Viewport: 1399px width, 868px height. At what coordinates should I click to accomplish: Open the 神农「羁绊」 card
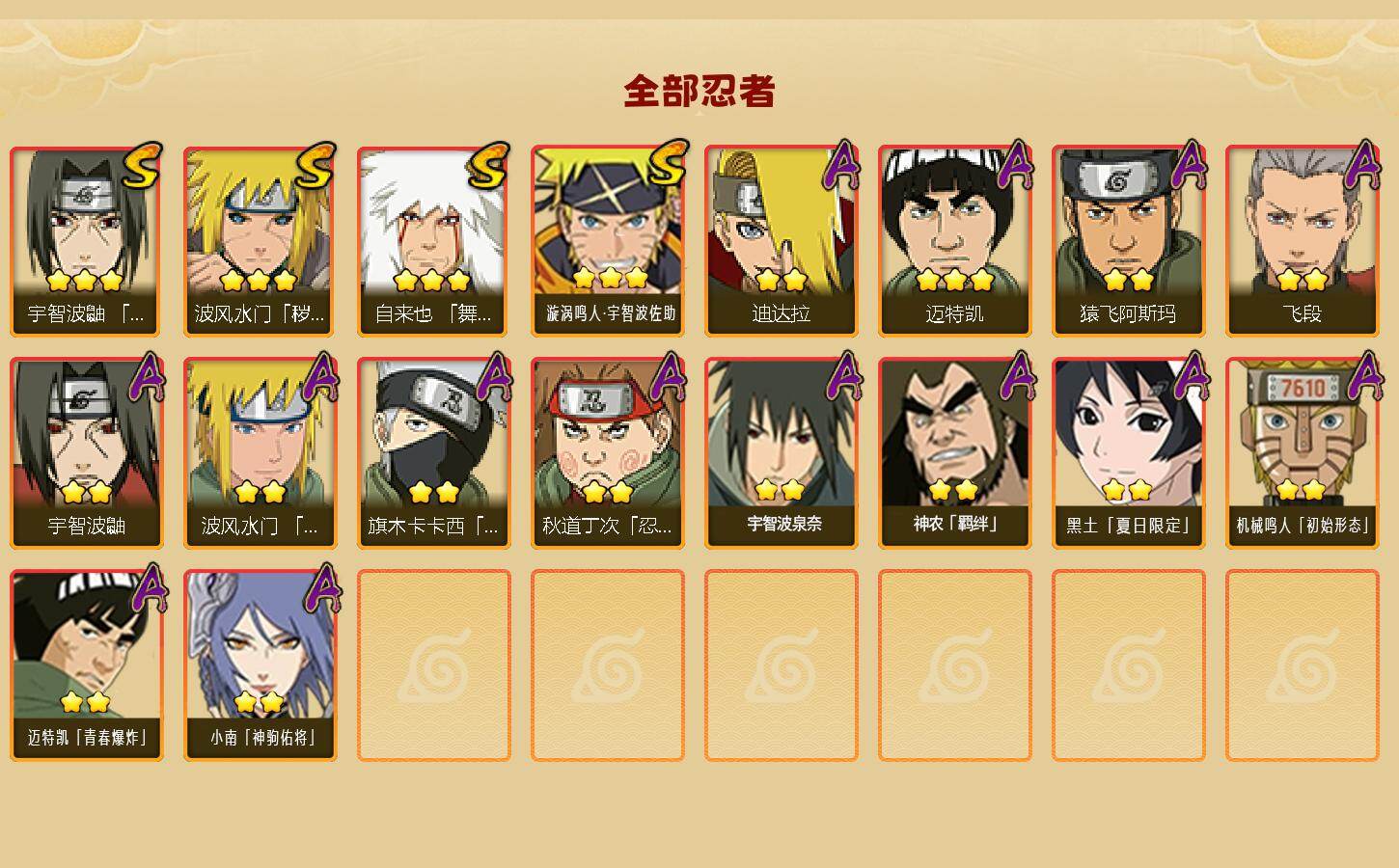click(955, 453)
